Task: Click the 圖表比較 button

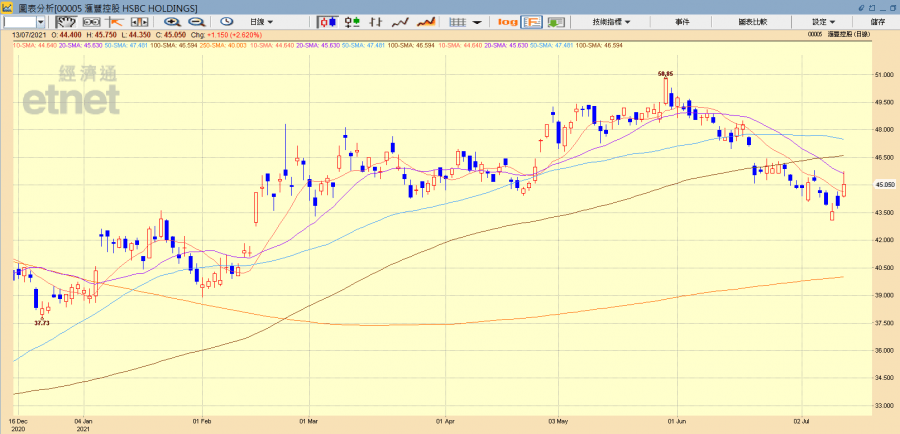Action: [x=751, y=21]
